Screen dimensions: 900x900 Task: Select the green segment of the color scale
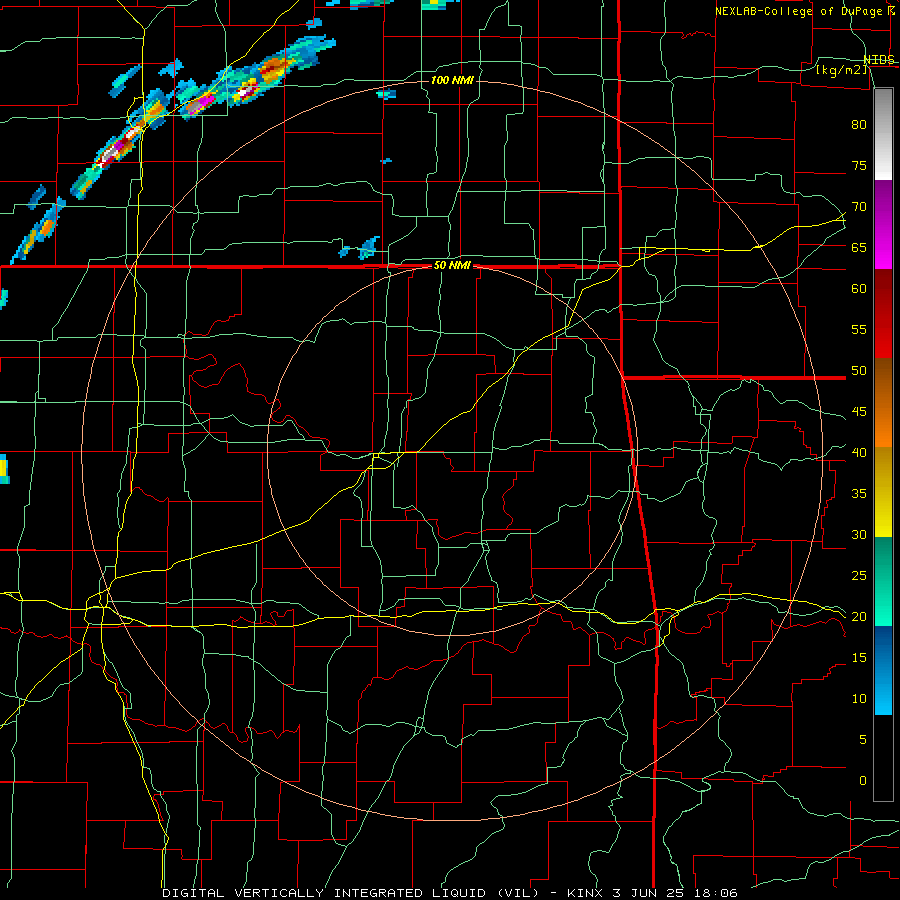[883, 581]
